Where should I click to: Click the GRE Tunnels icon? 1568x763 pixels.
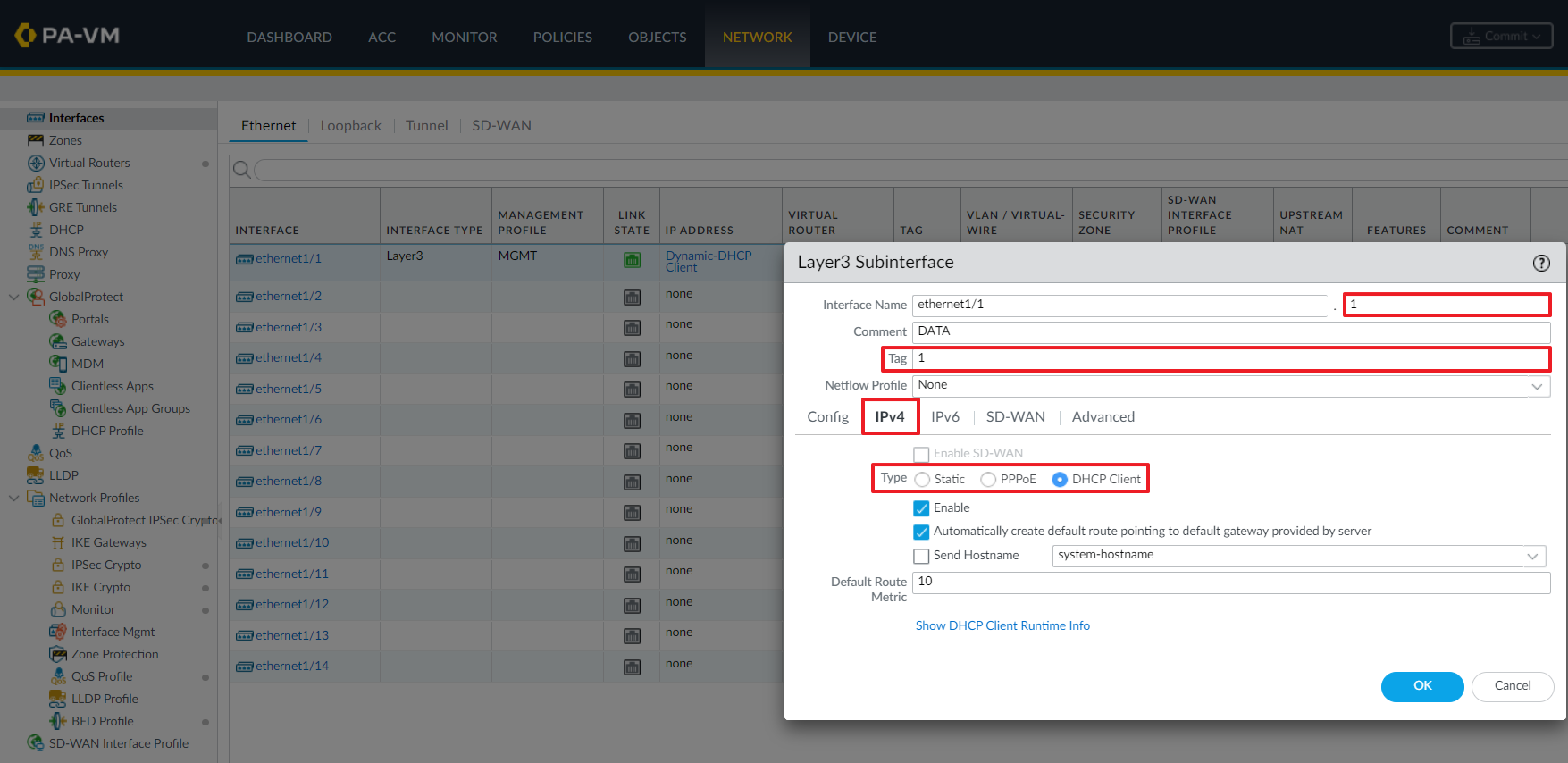36,207
